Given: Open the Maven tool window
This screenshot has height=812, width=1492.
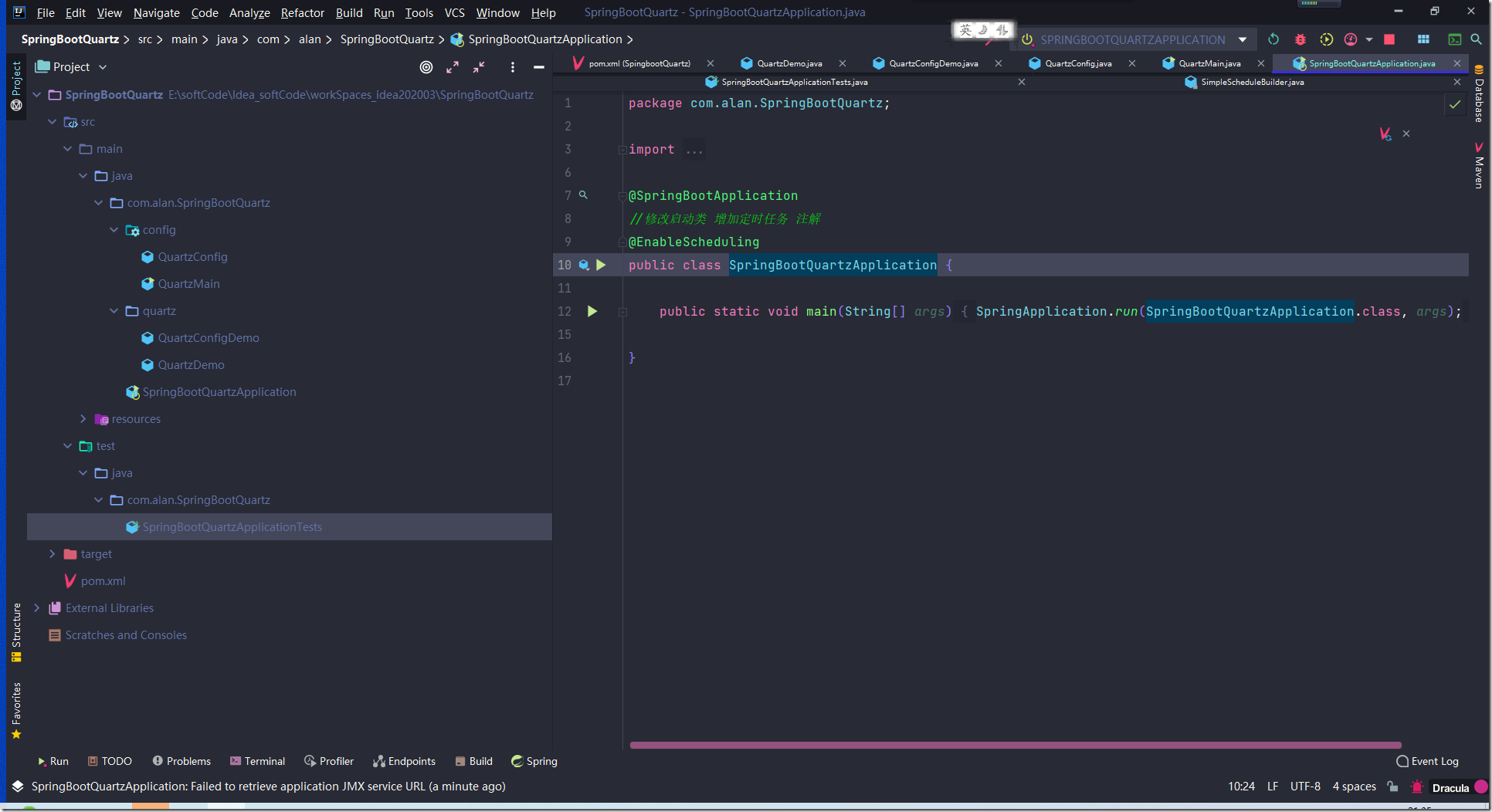Looking at the screenshot, I should 1480,165.
